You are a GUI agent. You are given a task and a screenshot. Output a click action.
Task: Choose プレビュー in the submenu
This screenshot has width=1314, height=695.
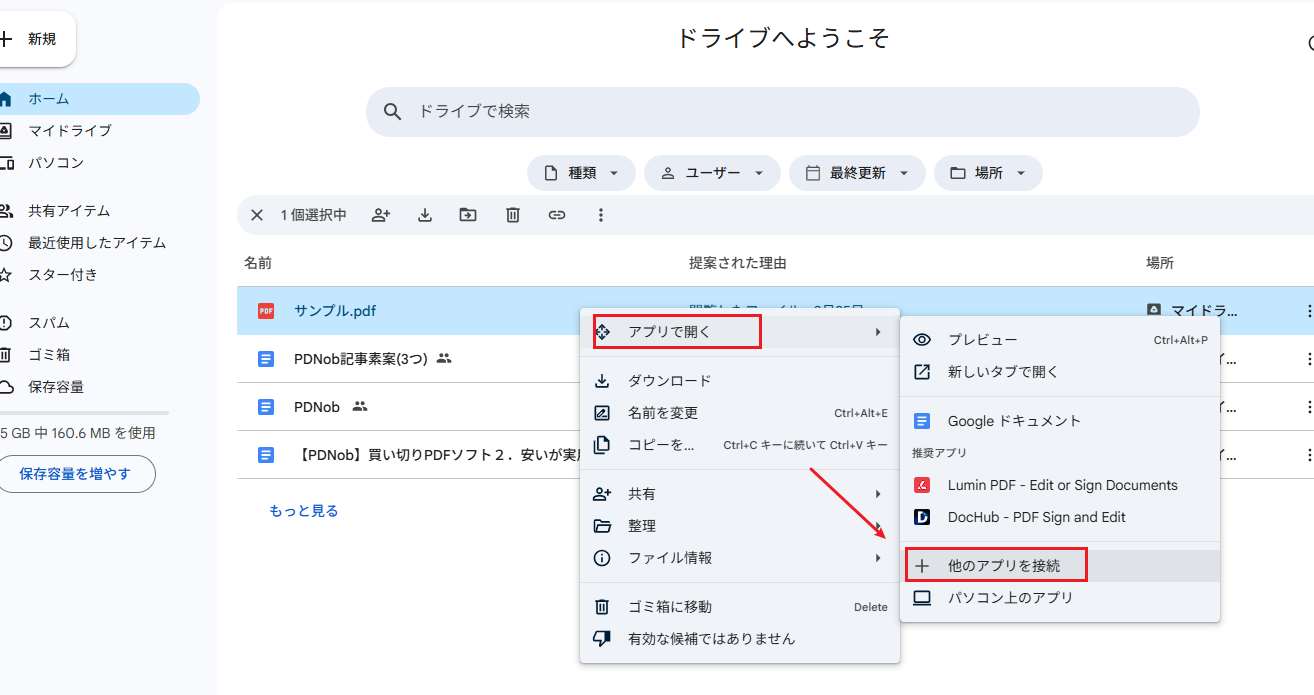[x=1060, y=340]
